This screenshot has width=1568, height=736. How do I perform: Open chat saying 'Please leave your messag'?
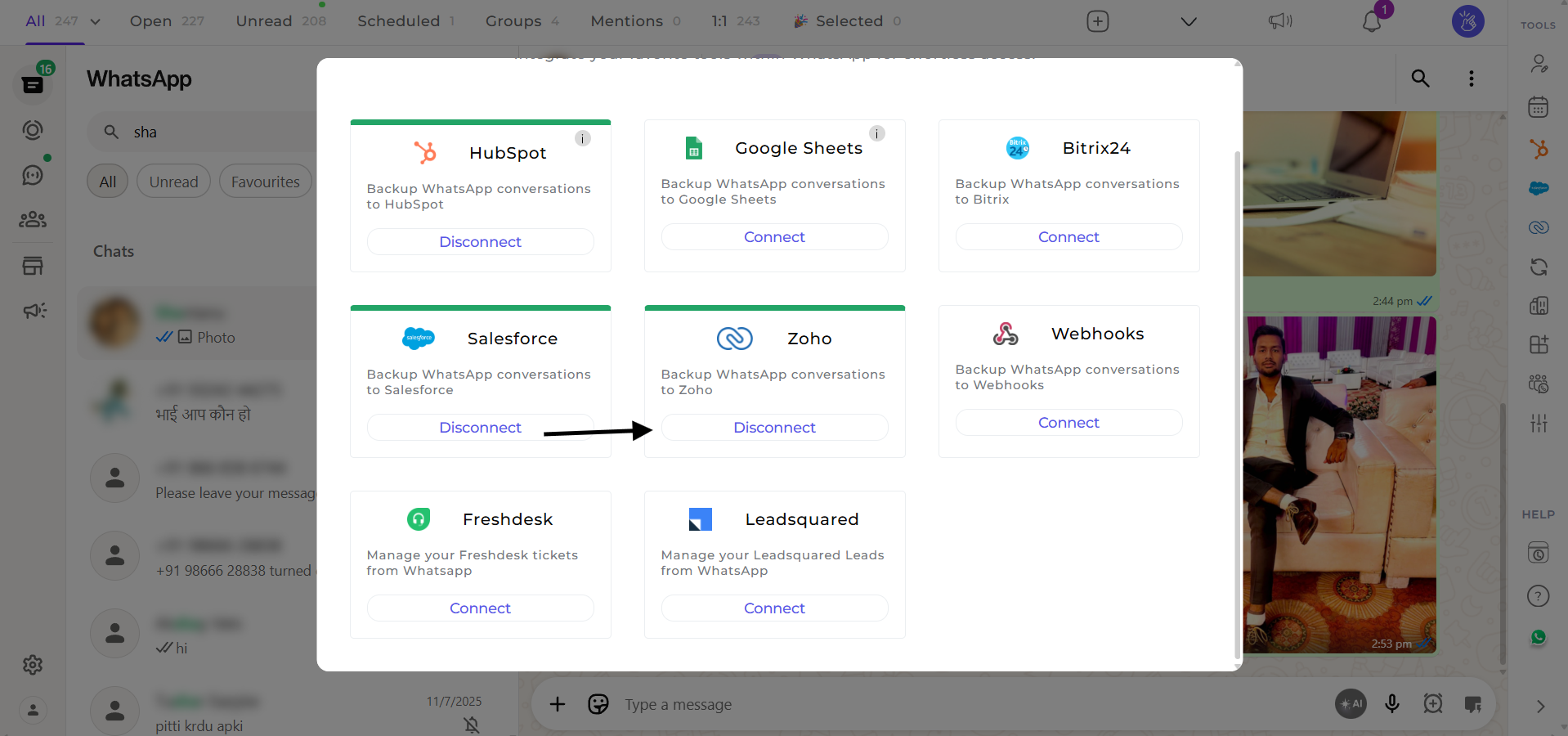click(x=198, y=479)
